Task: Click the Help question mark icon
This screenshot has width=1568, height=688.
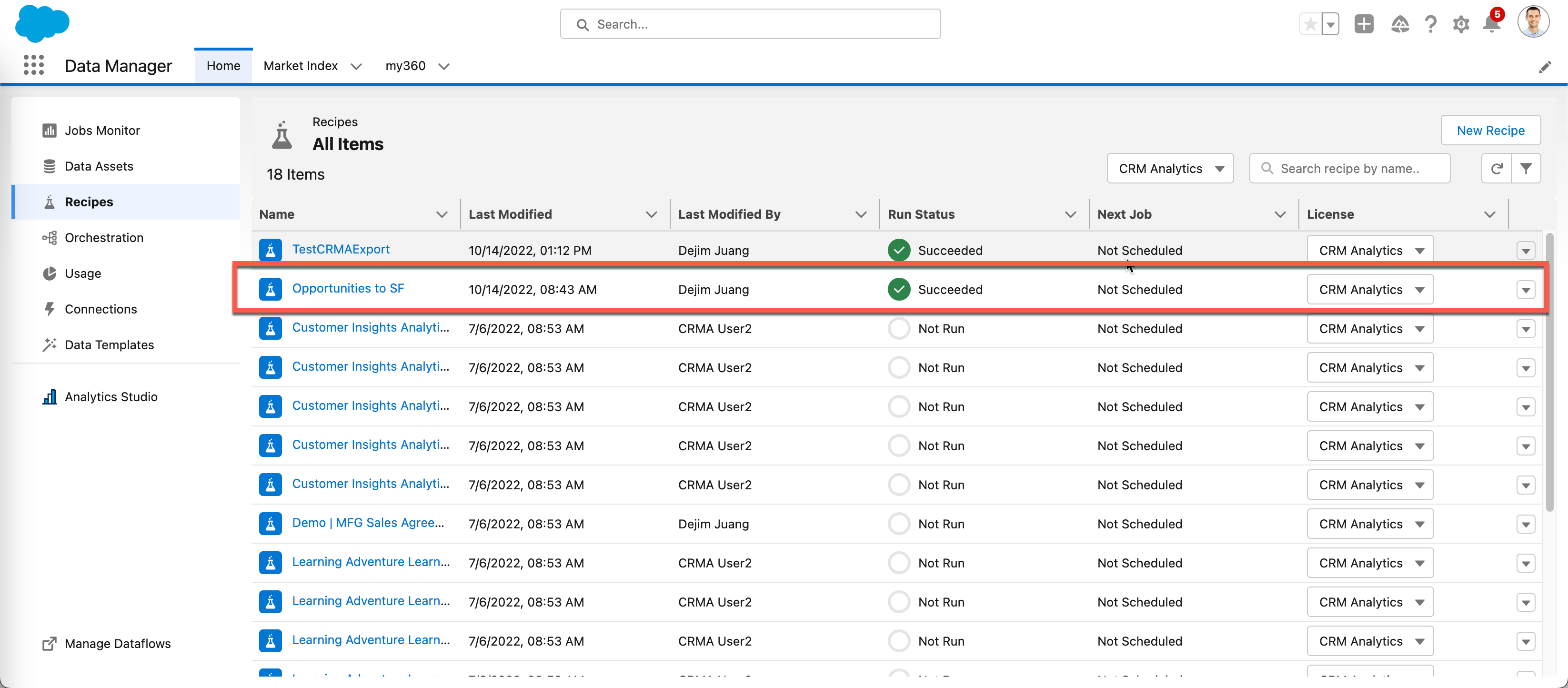Action: (x=1430, y=24)
